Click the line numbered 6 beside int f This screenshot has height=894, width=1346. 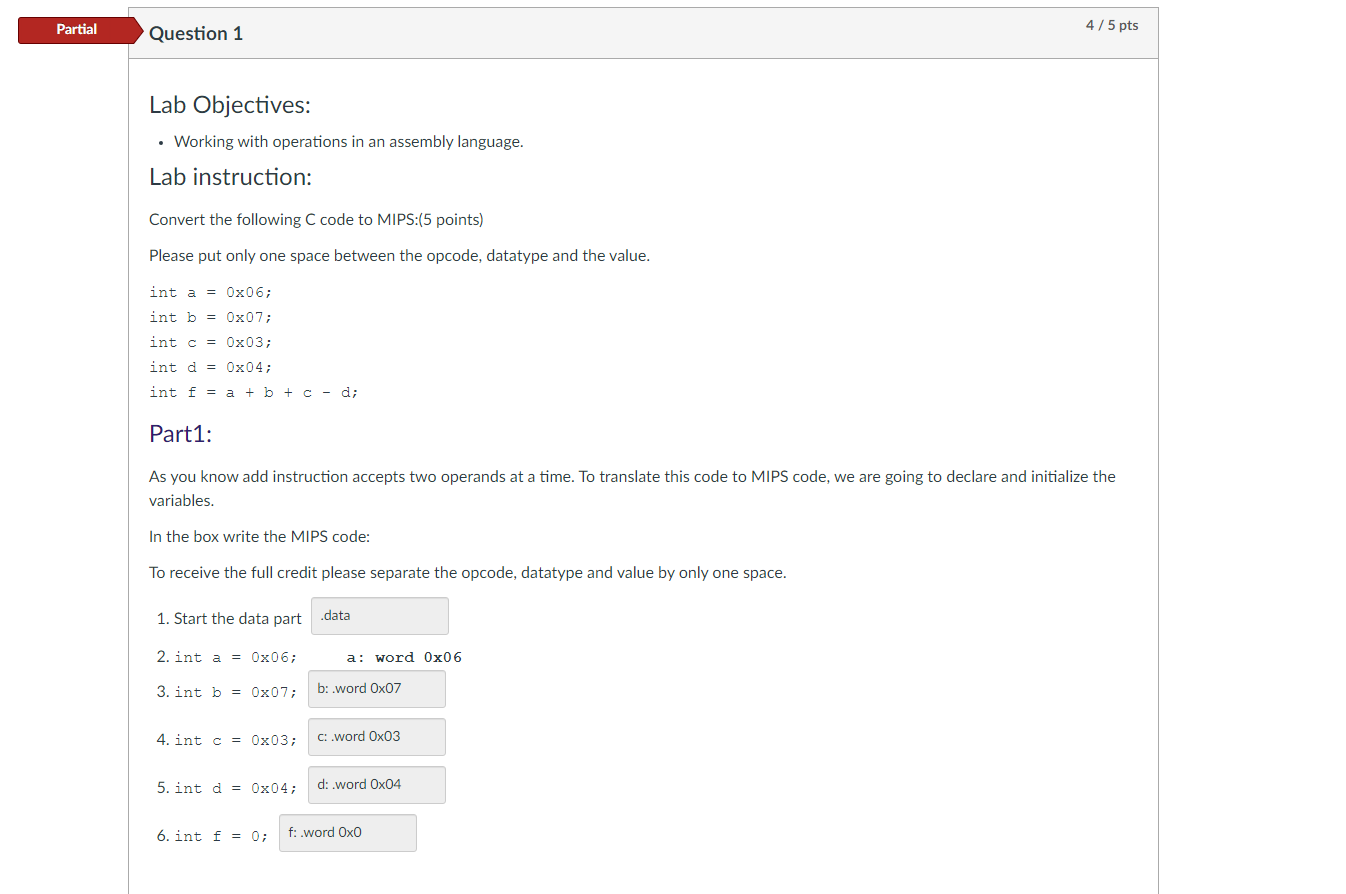coord(161,836)
